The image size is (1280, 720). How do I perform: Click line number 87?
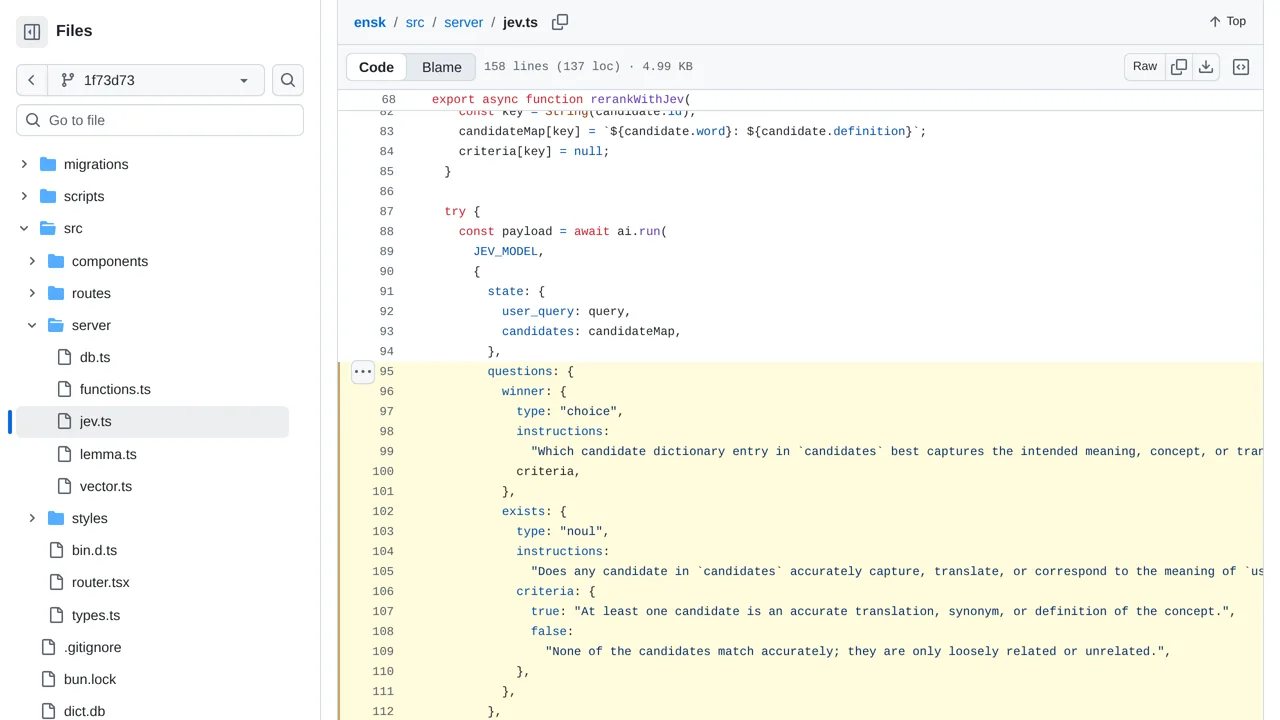point(387,211)
